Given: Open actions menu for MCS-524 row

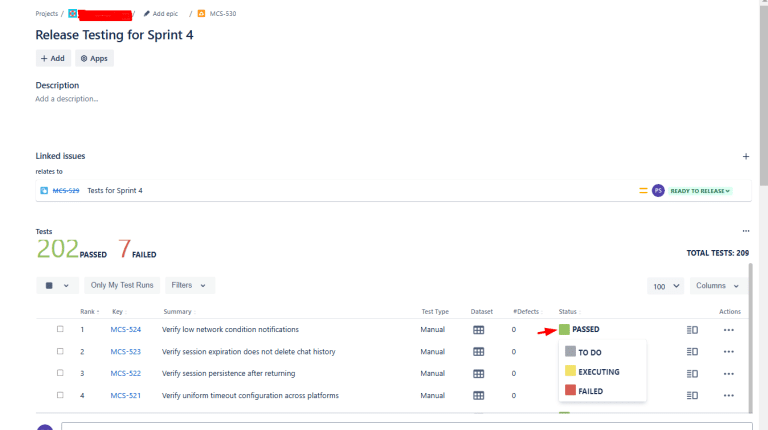Looking at the screenshot, I should (x=729, y=330).
